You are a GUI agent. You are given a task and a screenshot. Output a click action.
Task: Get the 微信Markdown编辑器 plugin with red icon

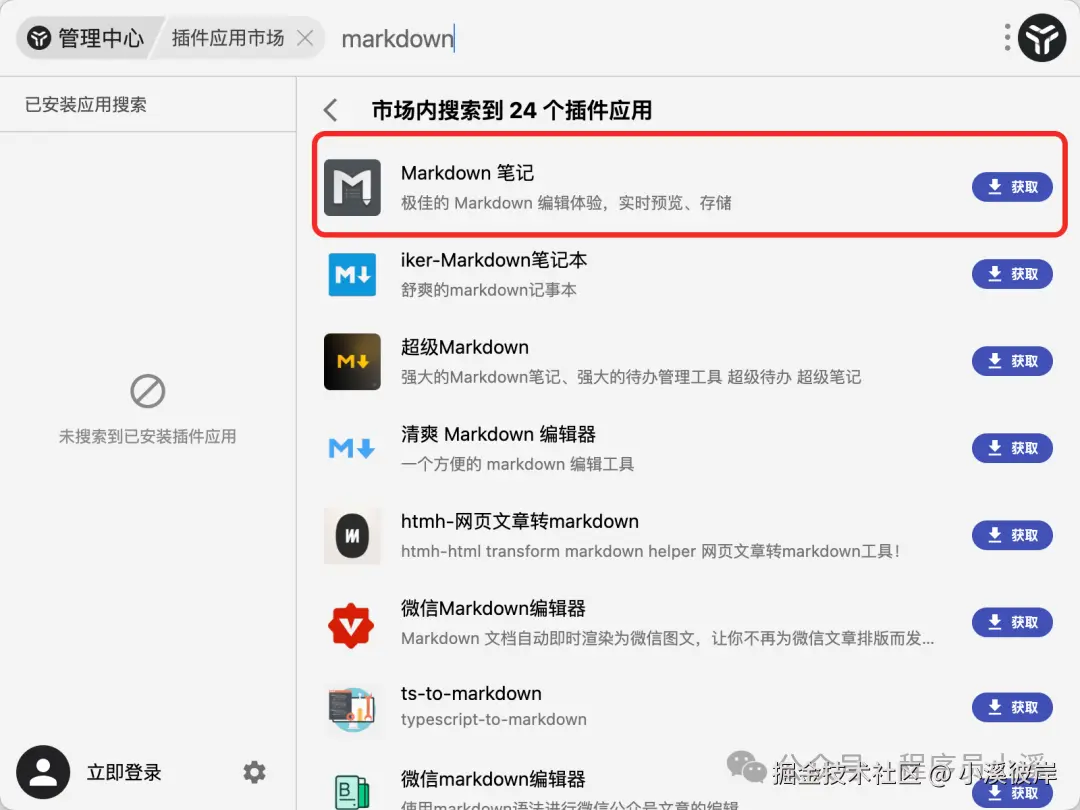click(x=1012, y=623)
